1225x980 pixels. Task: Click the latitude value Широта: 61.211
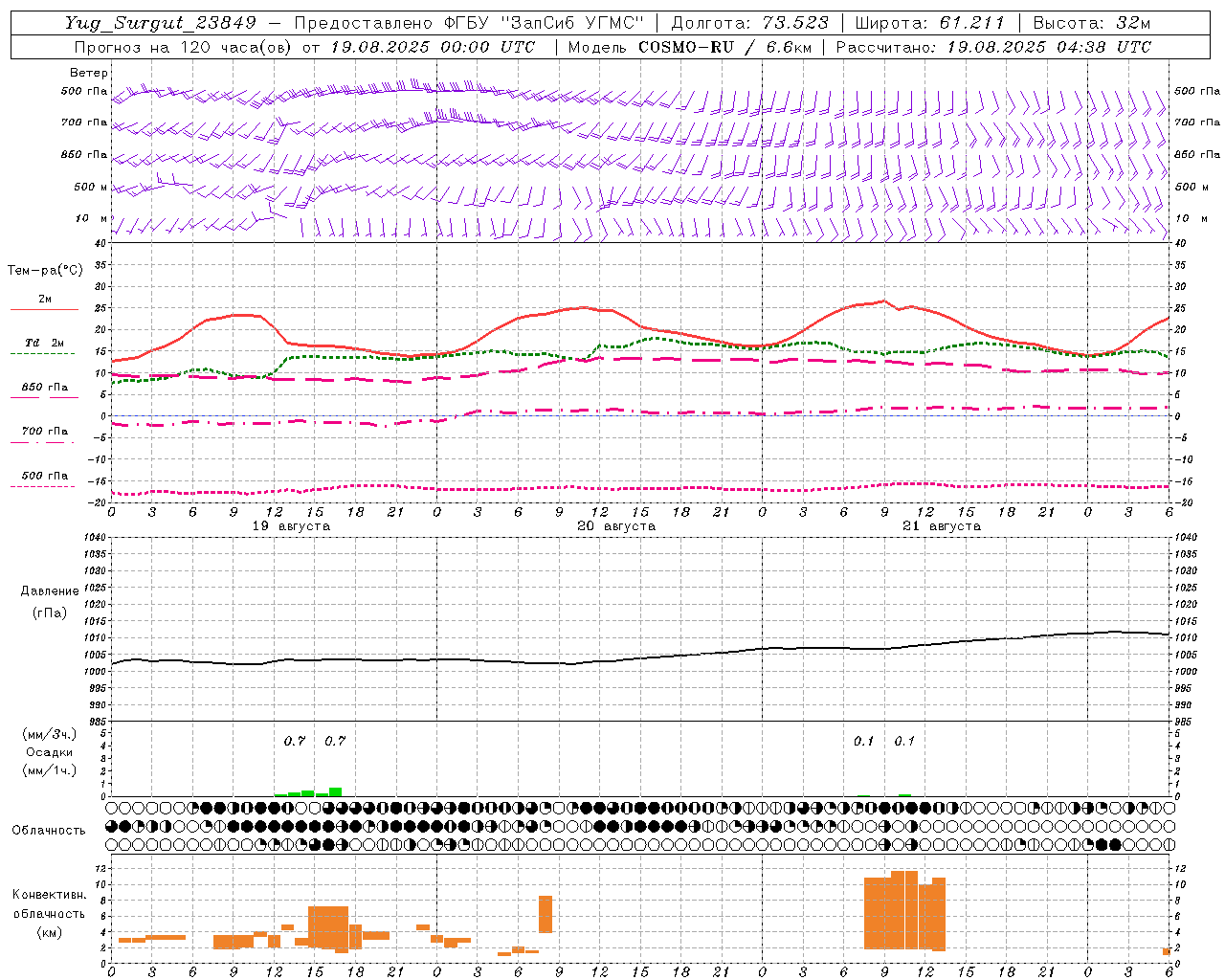pos(929,23)
